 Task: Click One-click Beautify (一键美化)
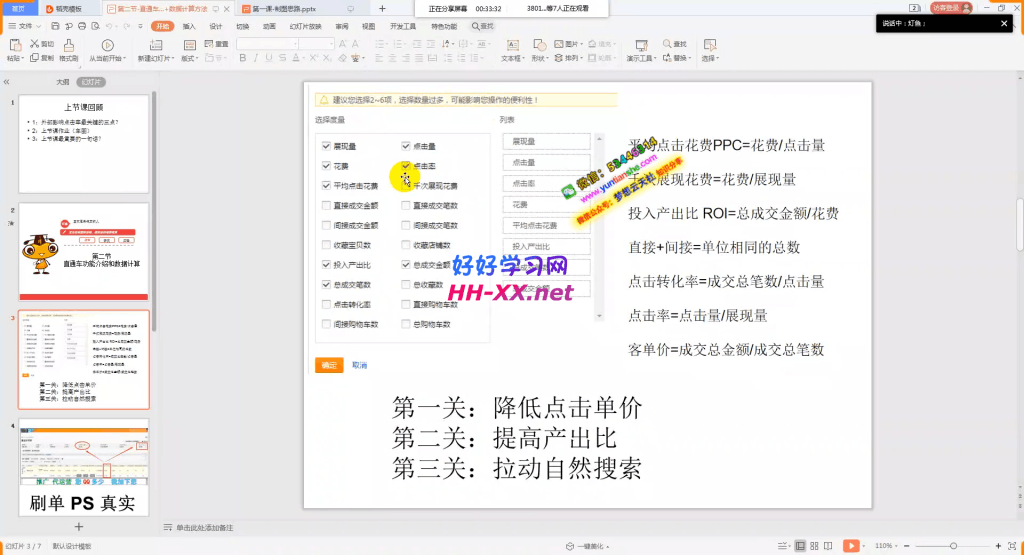[587, 547]
